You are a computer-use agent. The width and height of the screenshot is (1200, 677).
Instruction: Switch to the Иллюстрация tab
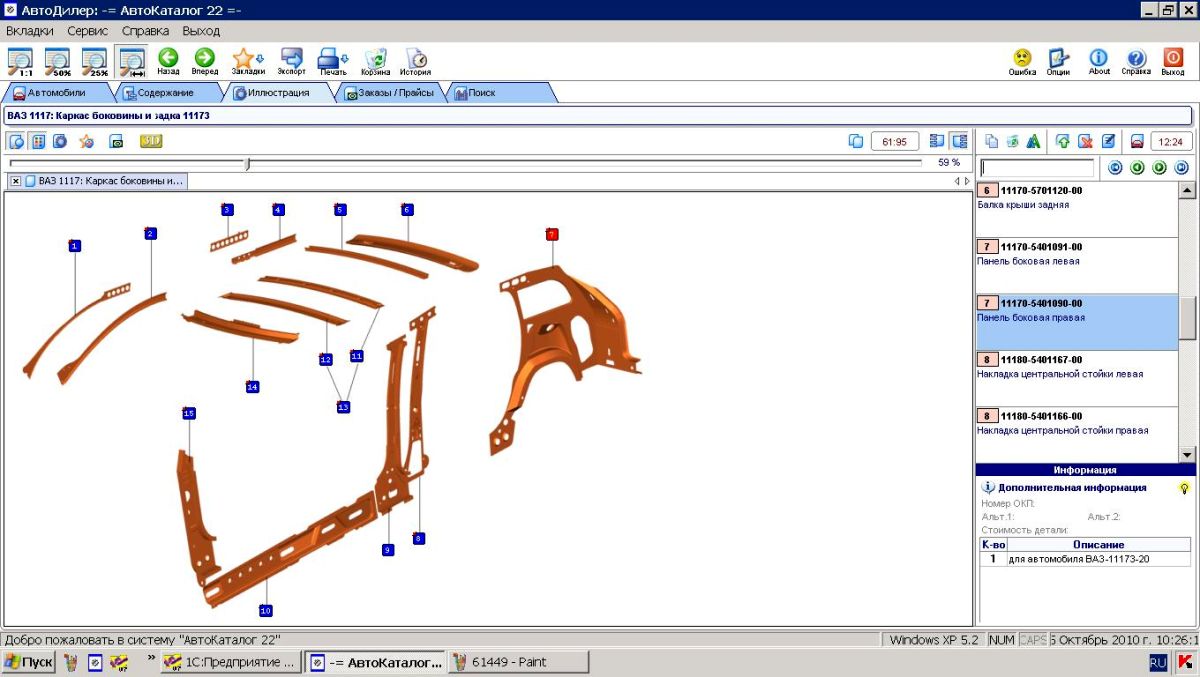click(278, 93)
